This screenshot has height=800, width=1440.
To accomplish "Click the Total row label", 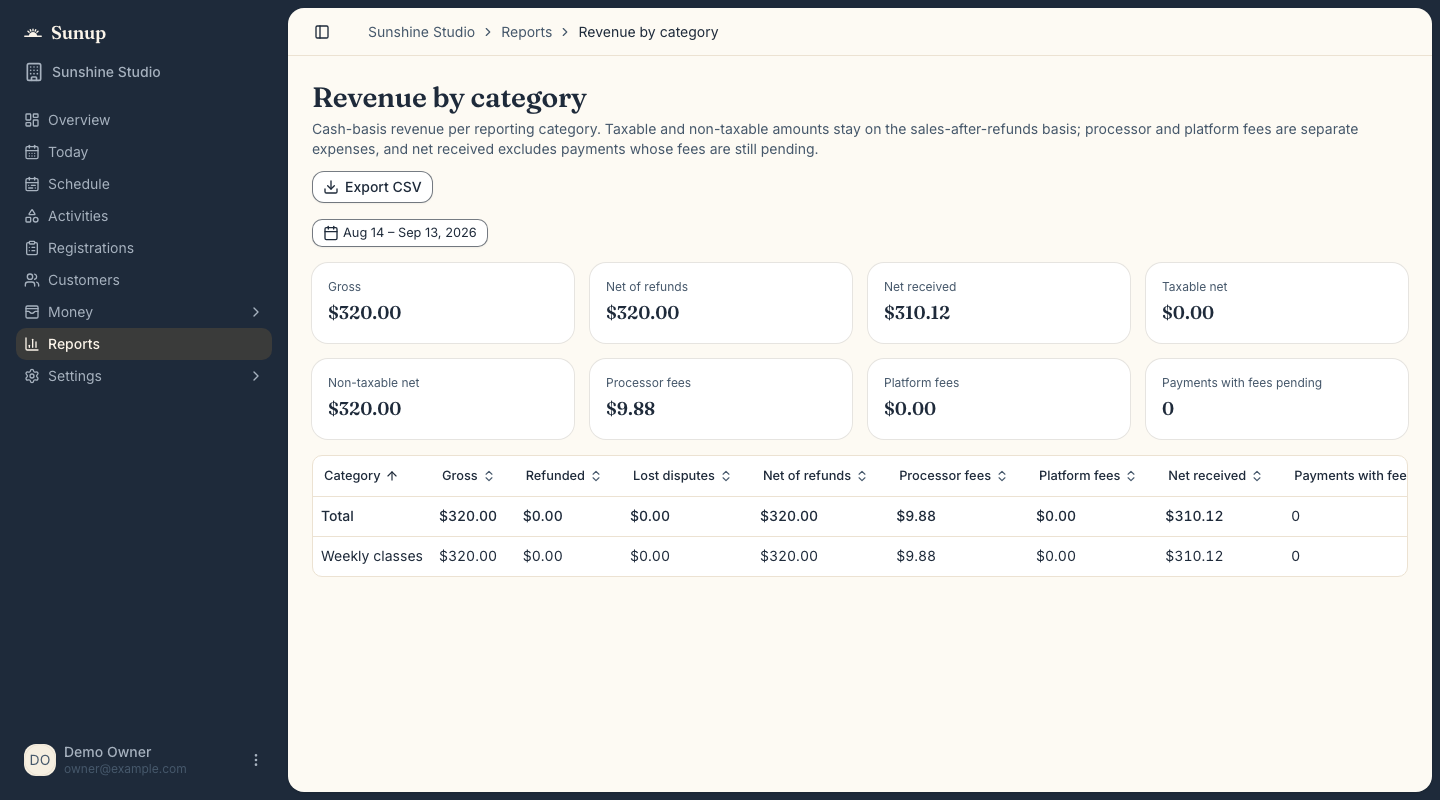I will pyautogui.click(x=337, y=516).
